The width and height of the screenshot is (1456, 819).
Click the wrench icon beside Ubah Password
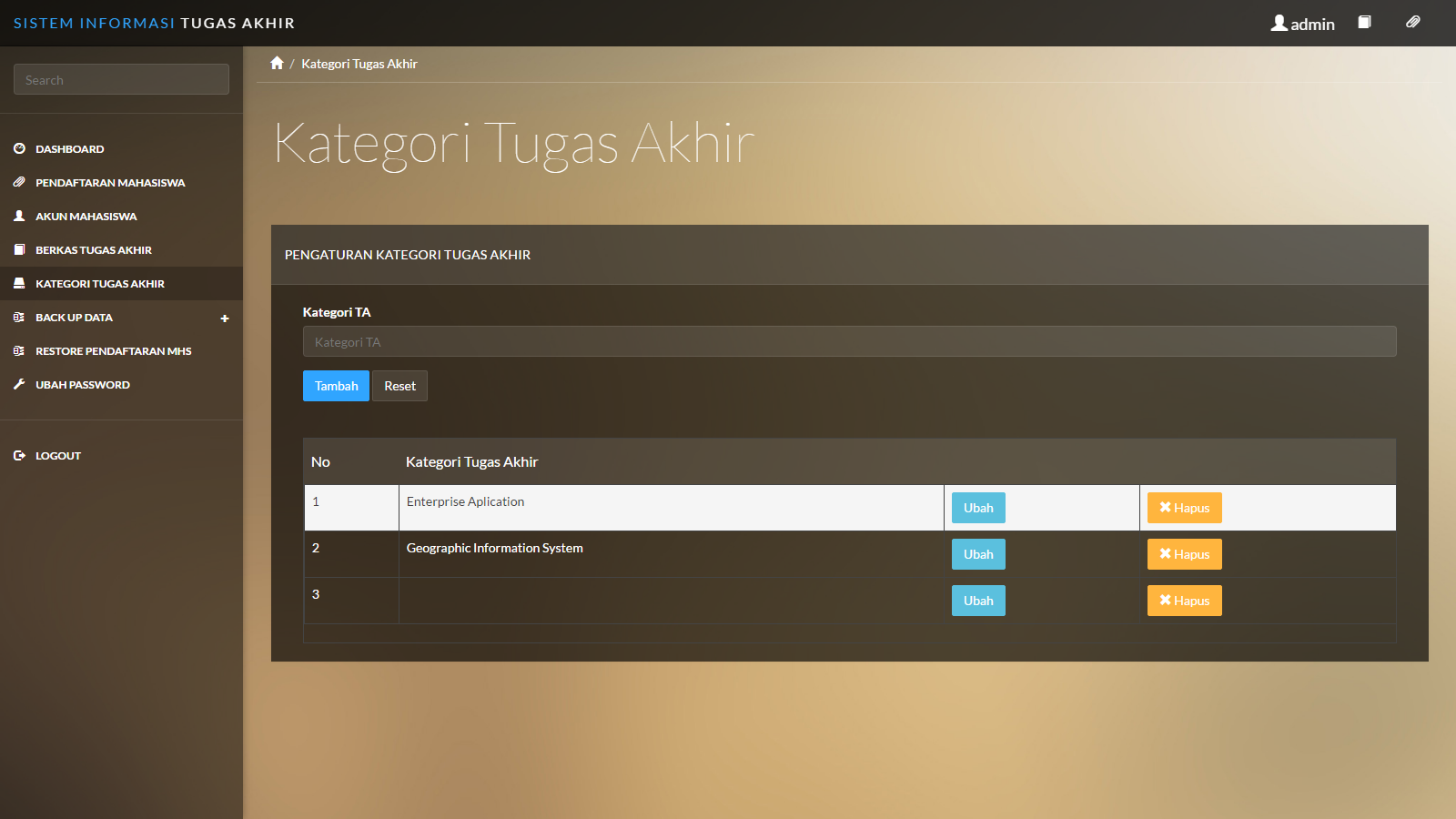click(x=19, y=384)
